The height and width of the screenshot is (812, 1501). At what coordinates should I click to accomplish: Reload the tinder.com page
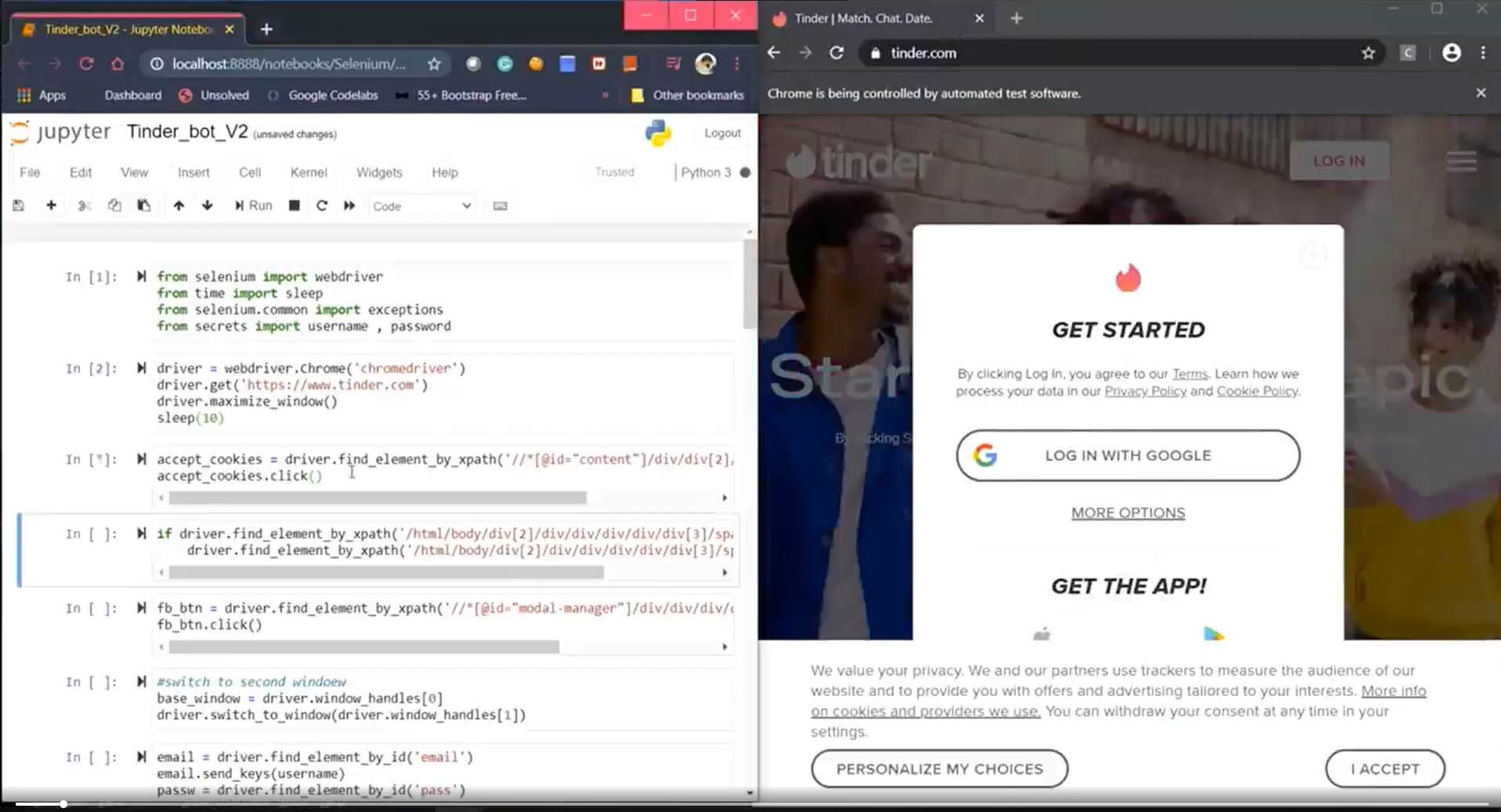(x=836, y=53)
